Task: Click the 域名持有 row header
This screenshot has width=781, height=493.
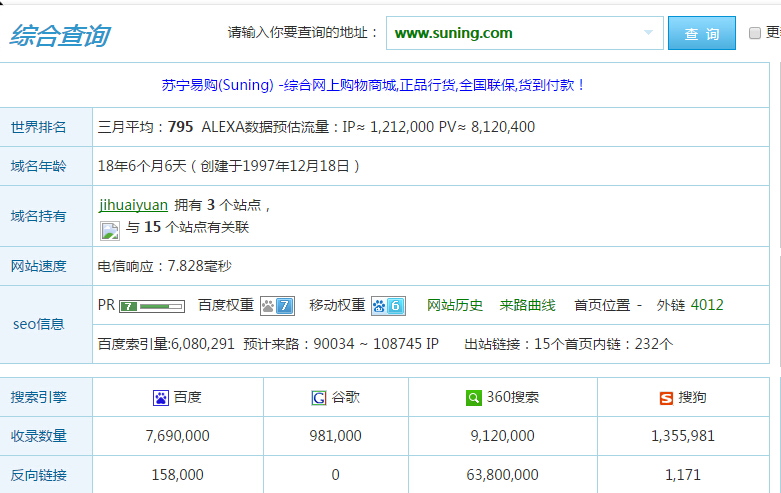Action: (x=46, y=216)
